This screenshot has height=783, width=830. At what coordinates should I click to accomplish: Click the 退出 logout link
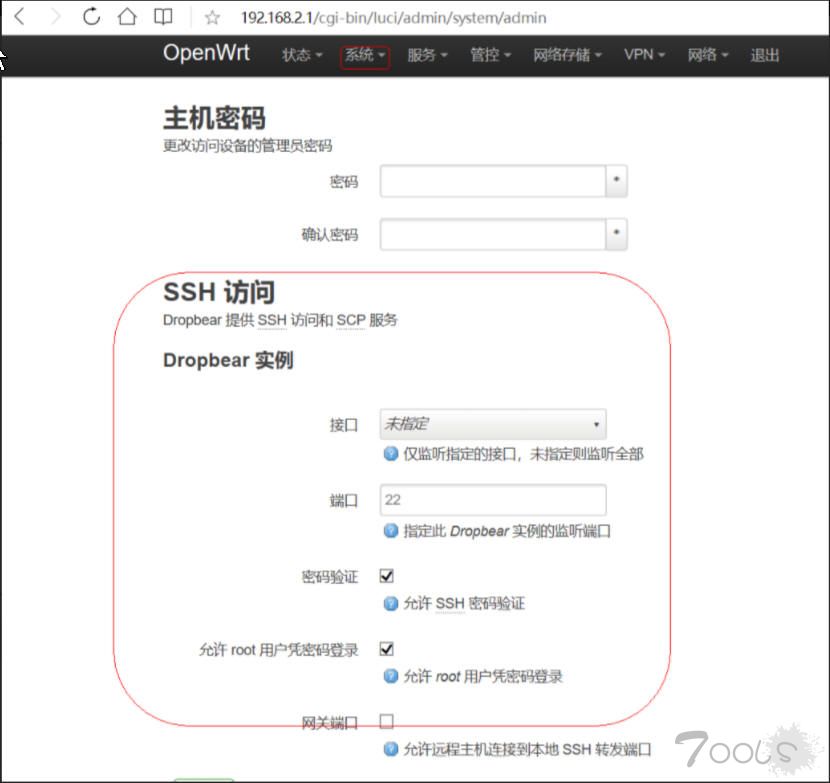click(x=764, y=55)
